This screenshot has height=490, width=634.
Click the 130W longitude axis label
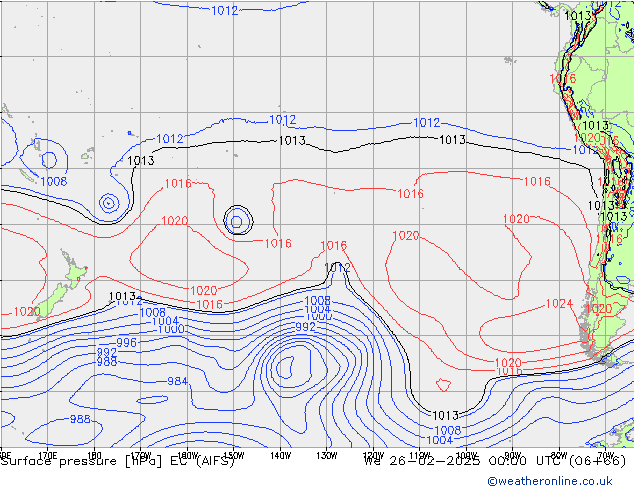coord(327,456)
